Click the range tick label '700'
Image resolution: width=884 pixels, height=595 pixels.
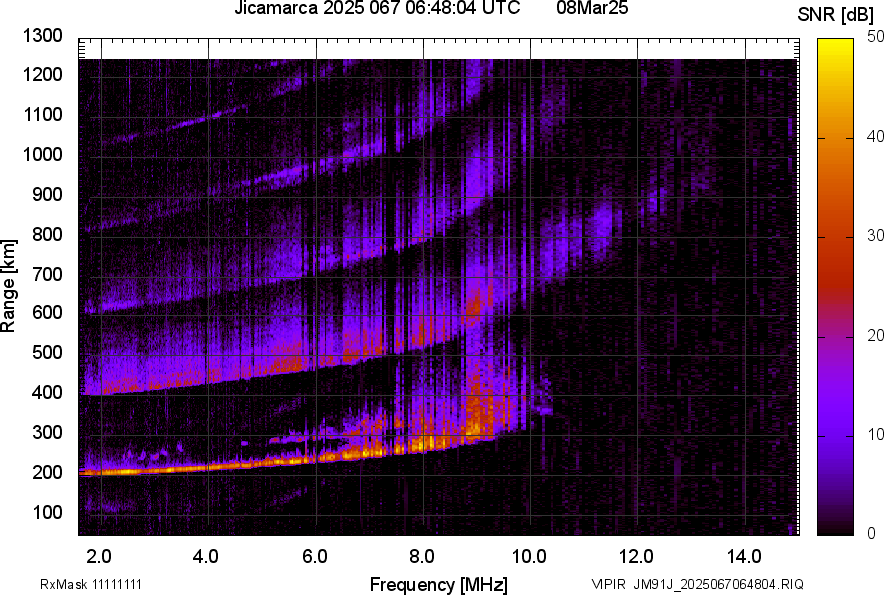(47, 274)
